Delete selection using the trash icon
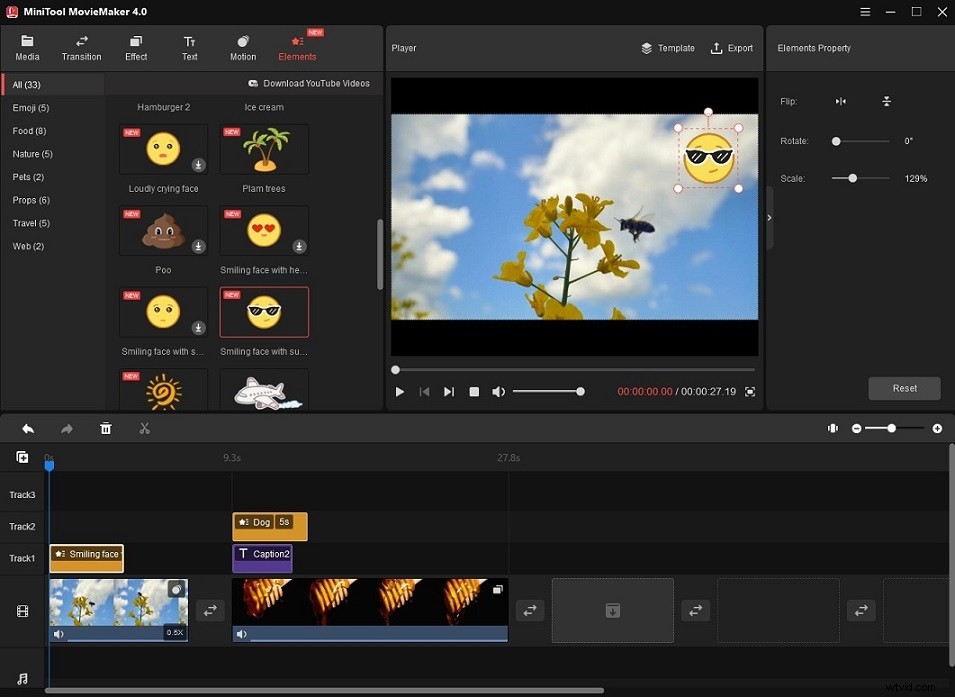This screenshot has width=955, height=697. (x=105, y=428)
